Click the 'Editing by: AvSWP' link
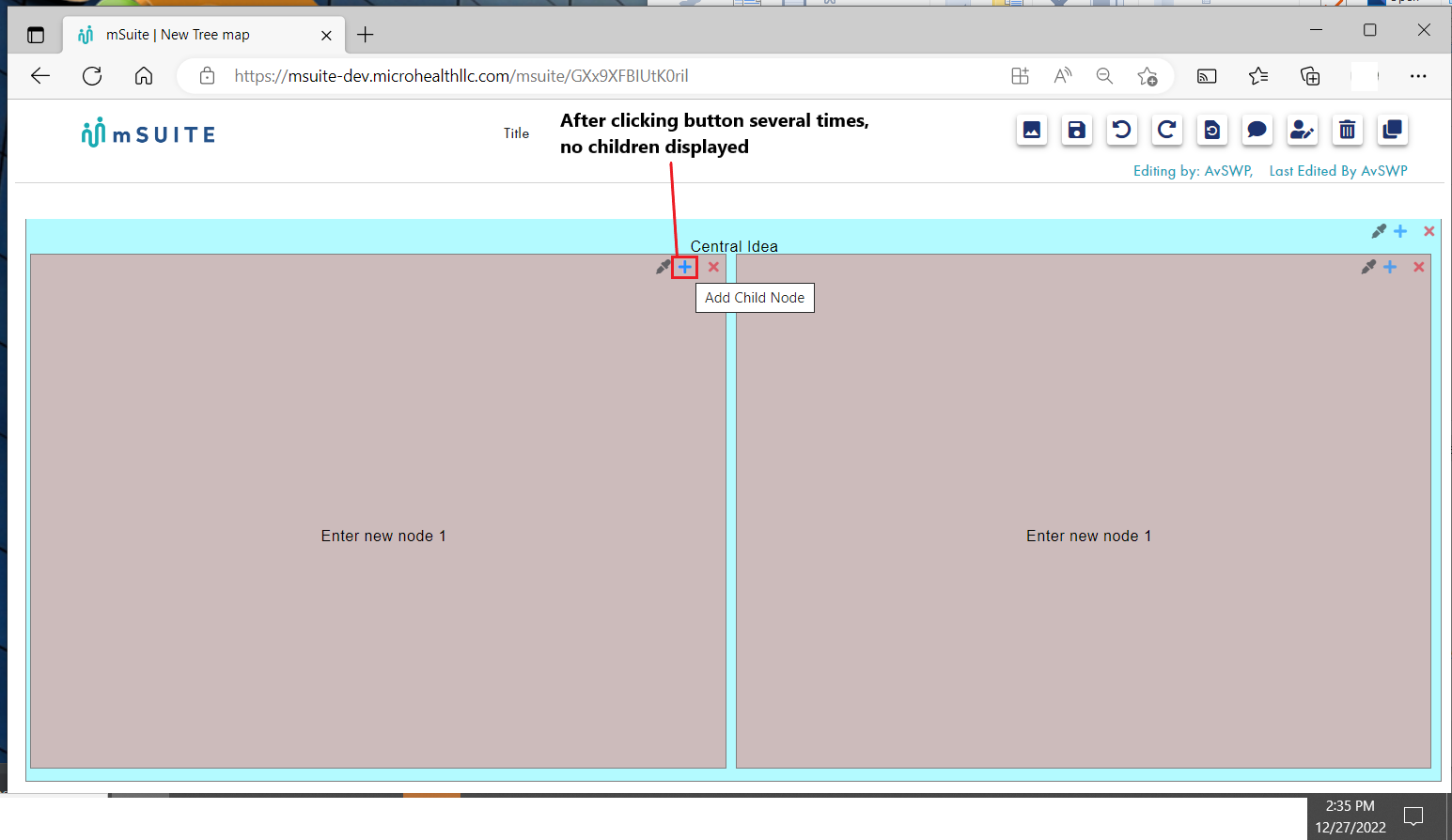Screen dimensions: 1452x840 1192,171
